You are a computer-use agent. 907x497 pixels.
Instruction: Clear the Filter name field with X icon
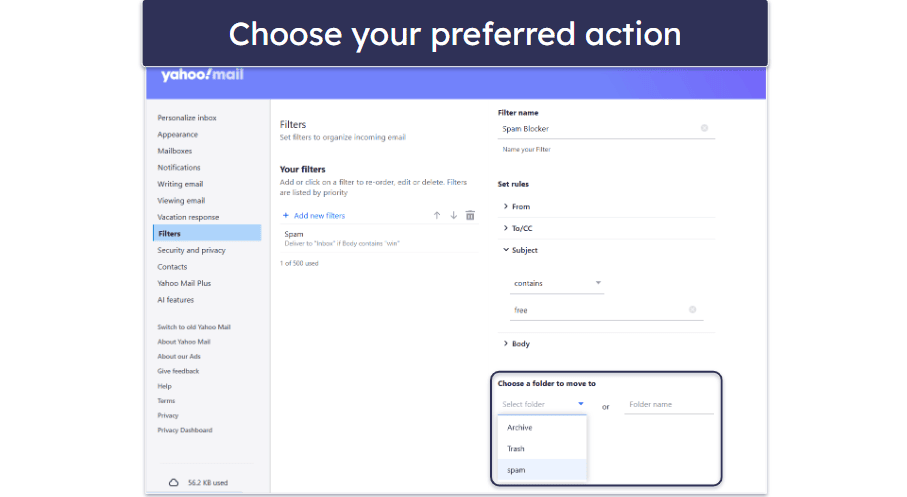[x=704, y=128]
